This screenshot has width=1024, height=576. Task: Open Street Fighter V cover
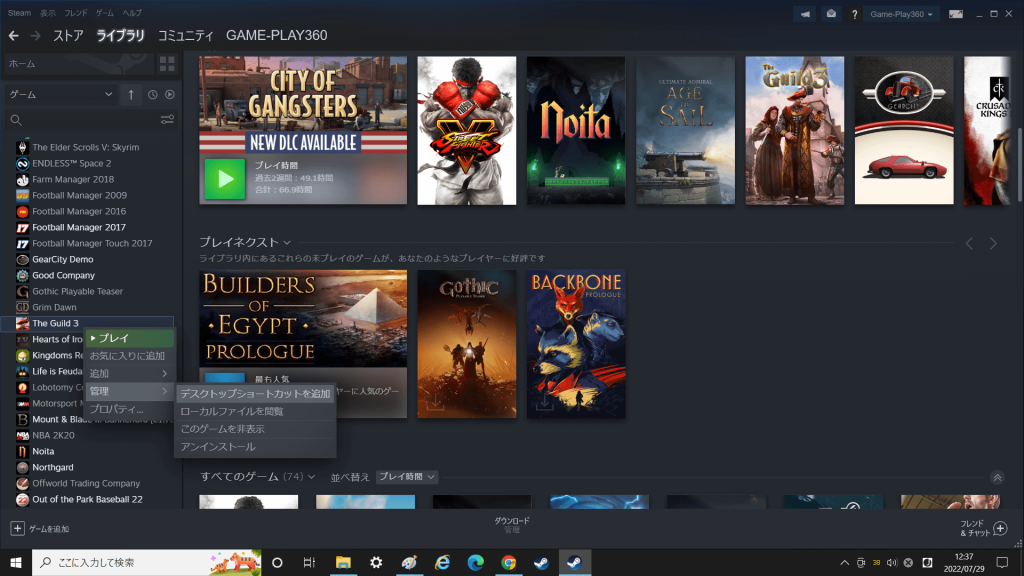(x=467, y=130)
